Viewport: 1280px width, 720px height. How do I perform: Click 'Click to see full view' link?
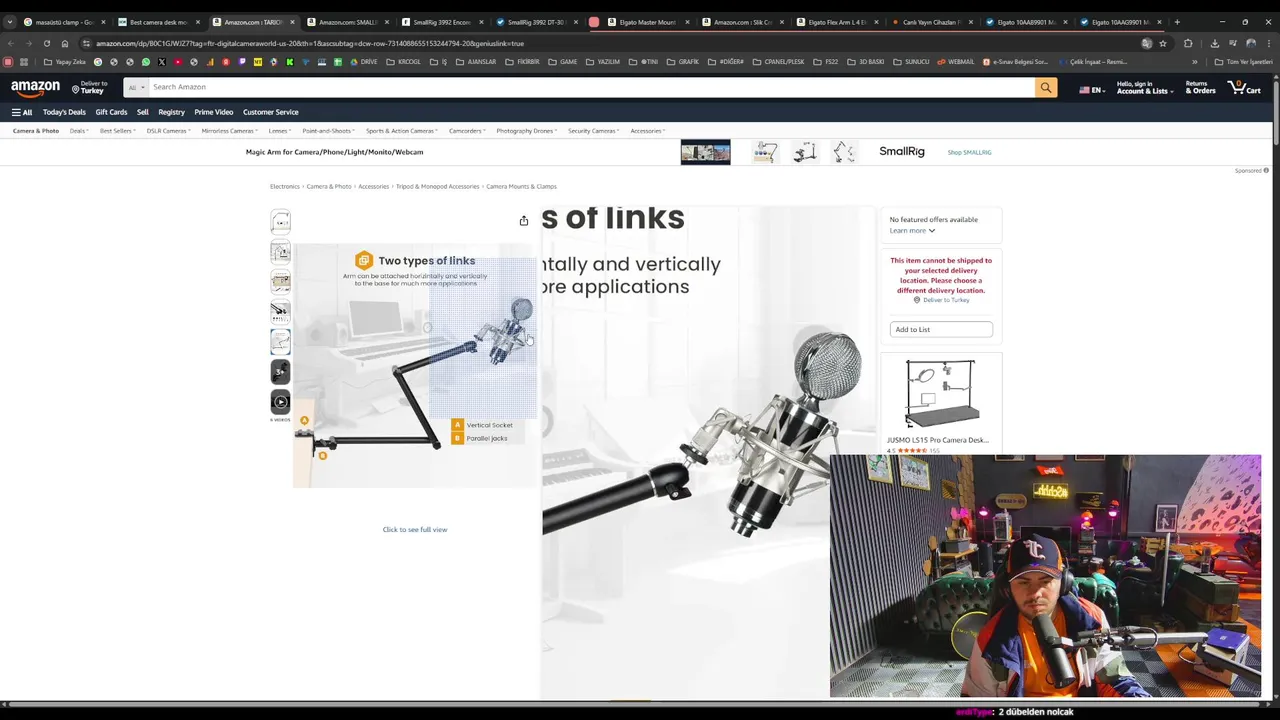415,529
